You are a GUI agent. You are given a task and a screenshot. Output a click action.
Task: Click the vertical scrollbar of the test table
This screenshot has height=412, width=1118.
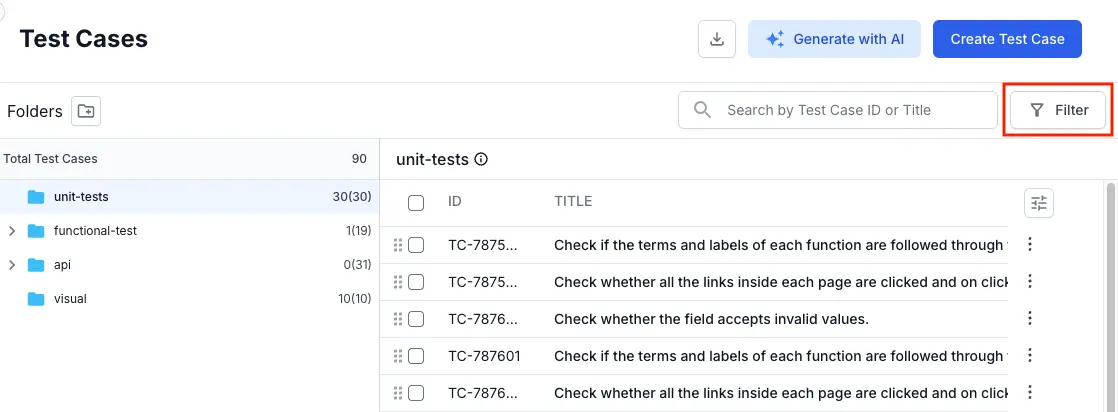[1110, 300]
